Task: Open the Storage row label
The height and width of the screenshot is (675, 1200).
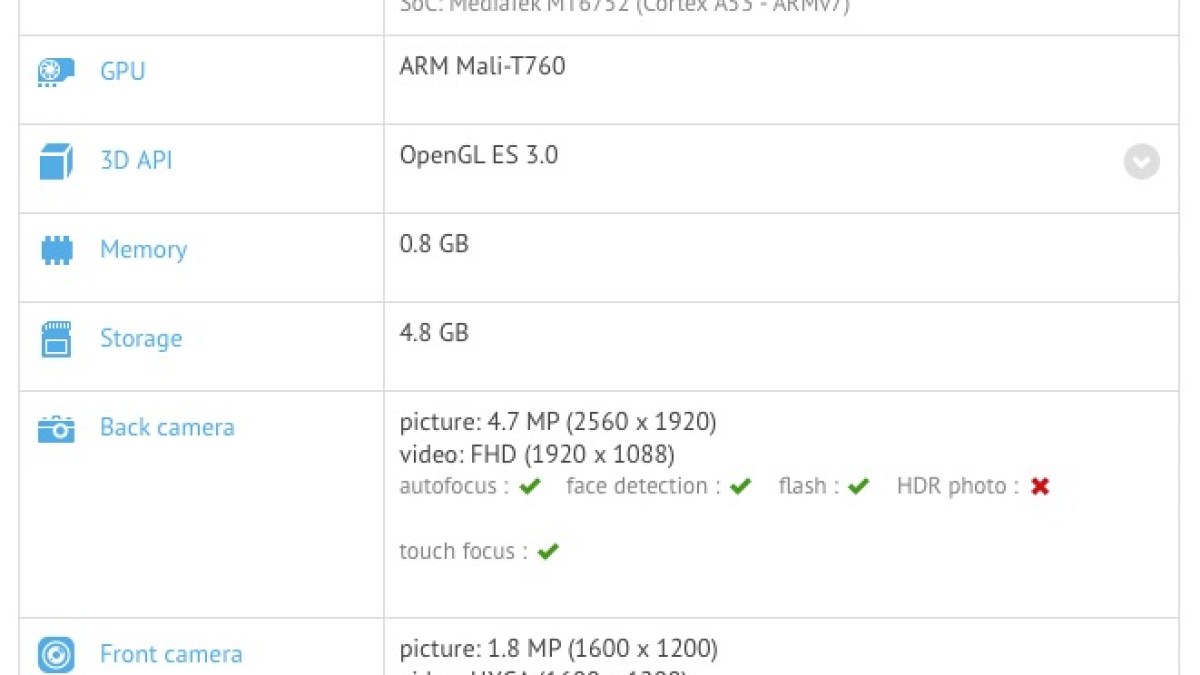Action: click(141, 338)
